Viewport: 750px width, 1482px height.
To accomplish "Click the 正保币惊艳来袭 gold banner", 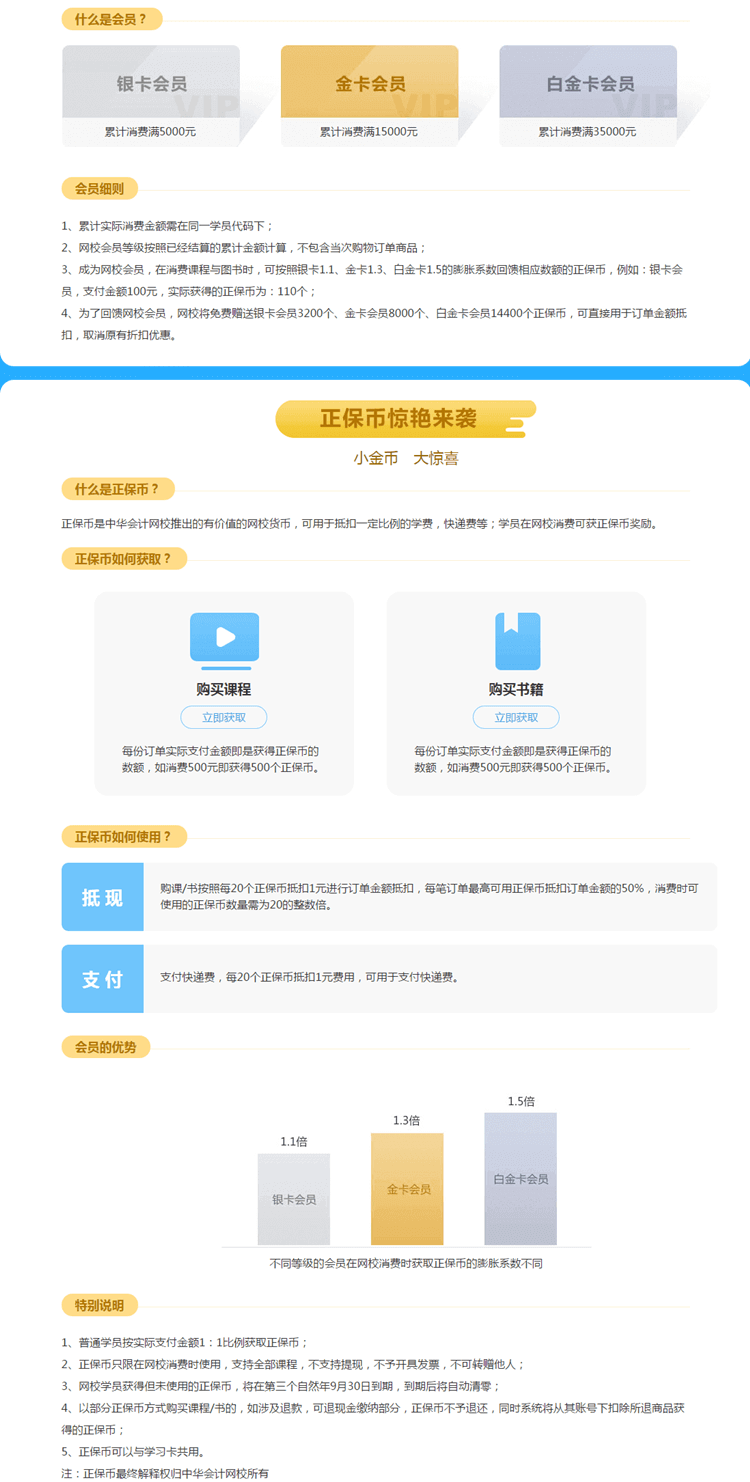I will pyautogui.click(x=404, y=418).
